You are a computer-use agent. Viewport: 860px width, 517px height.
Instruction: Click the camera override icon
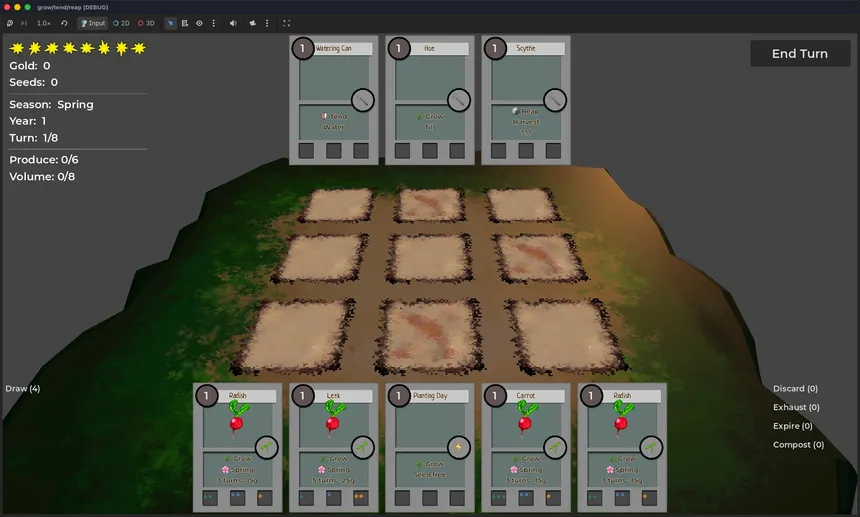point(252,23)
